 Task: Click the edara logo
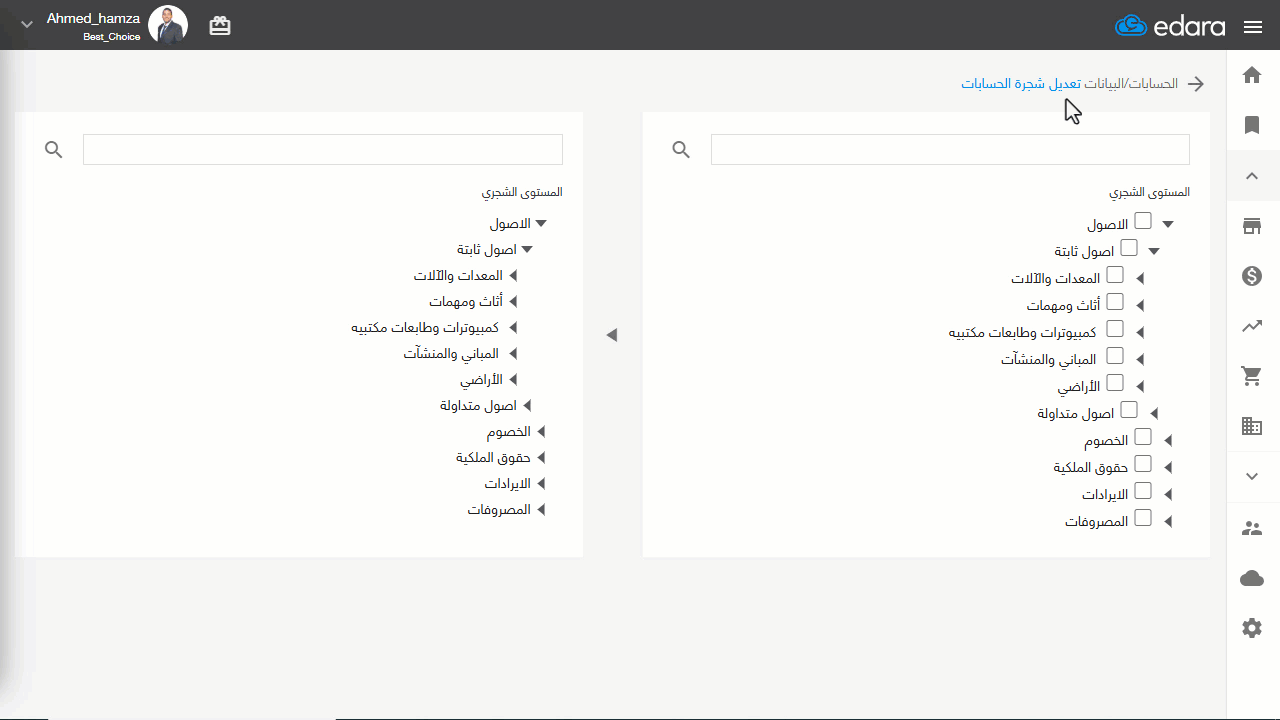(x=1170, y=26)
